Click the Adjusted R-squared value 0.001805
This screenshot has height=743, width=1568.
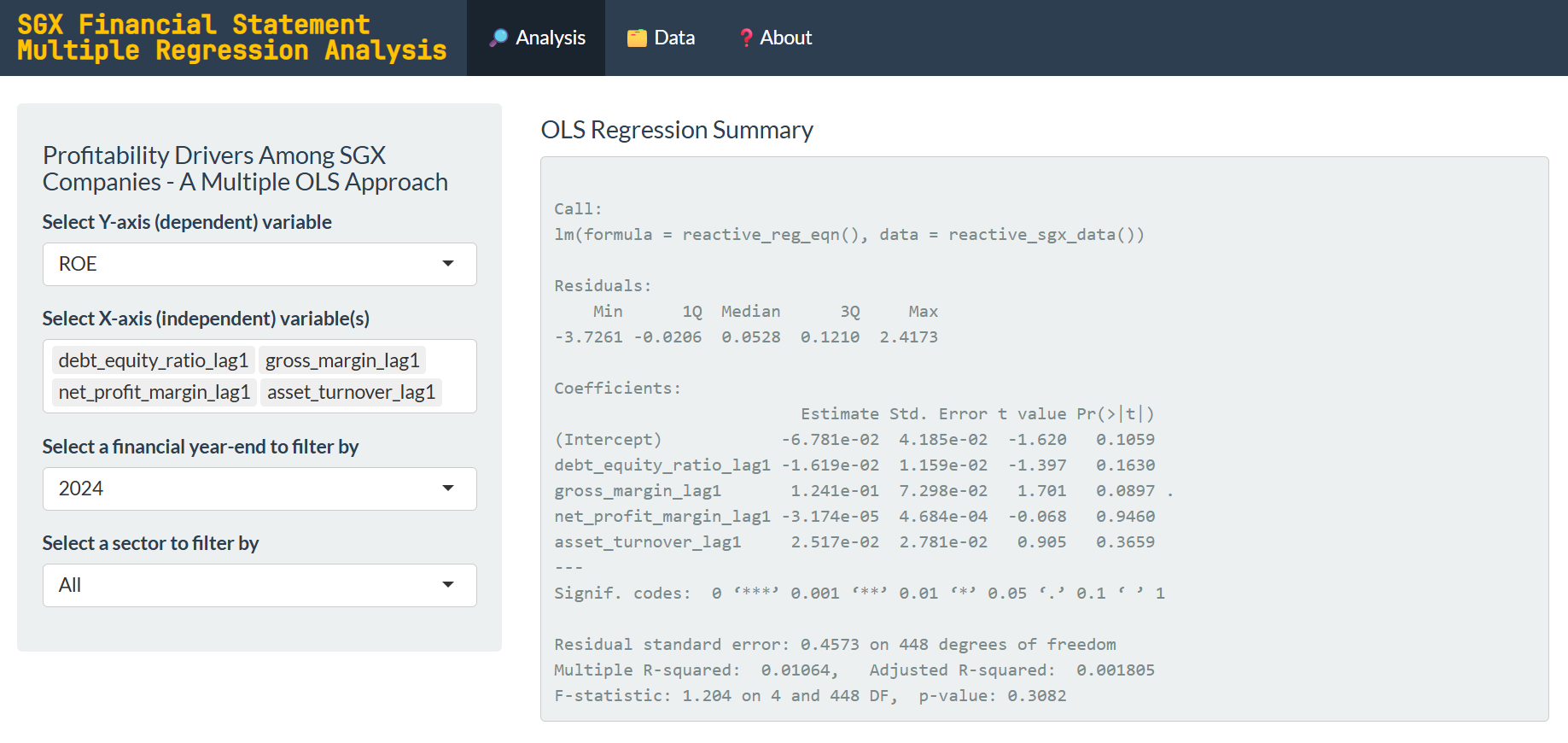[x=1115, y=670]
